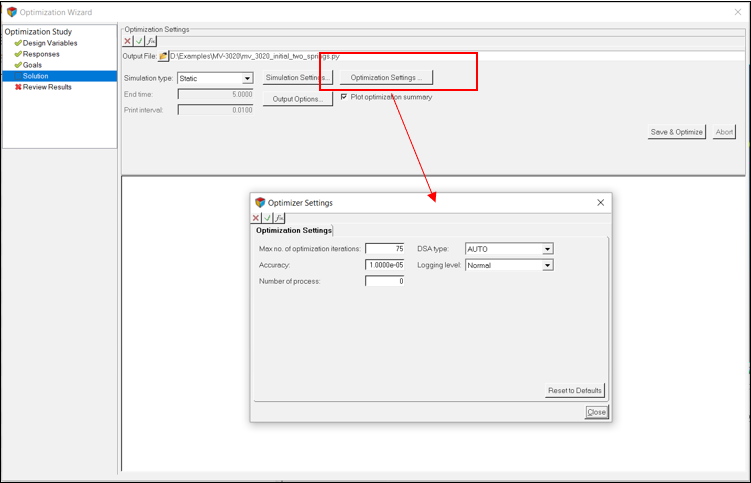Image resolution: width=751 pixels, height=483 pixels.
Task: Click the Save & Optimize button
Action: (676, 132)
